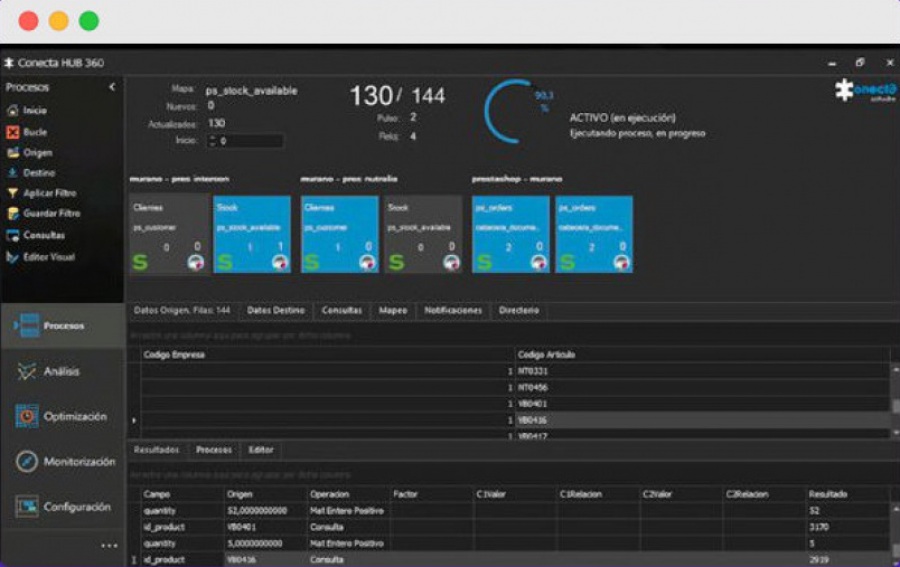The height and width of the screenshot is (567, 900).
Task: Apply filter using Aplicar Filtro funnel icon
Action: point(13,193)
